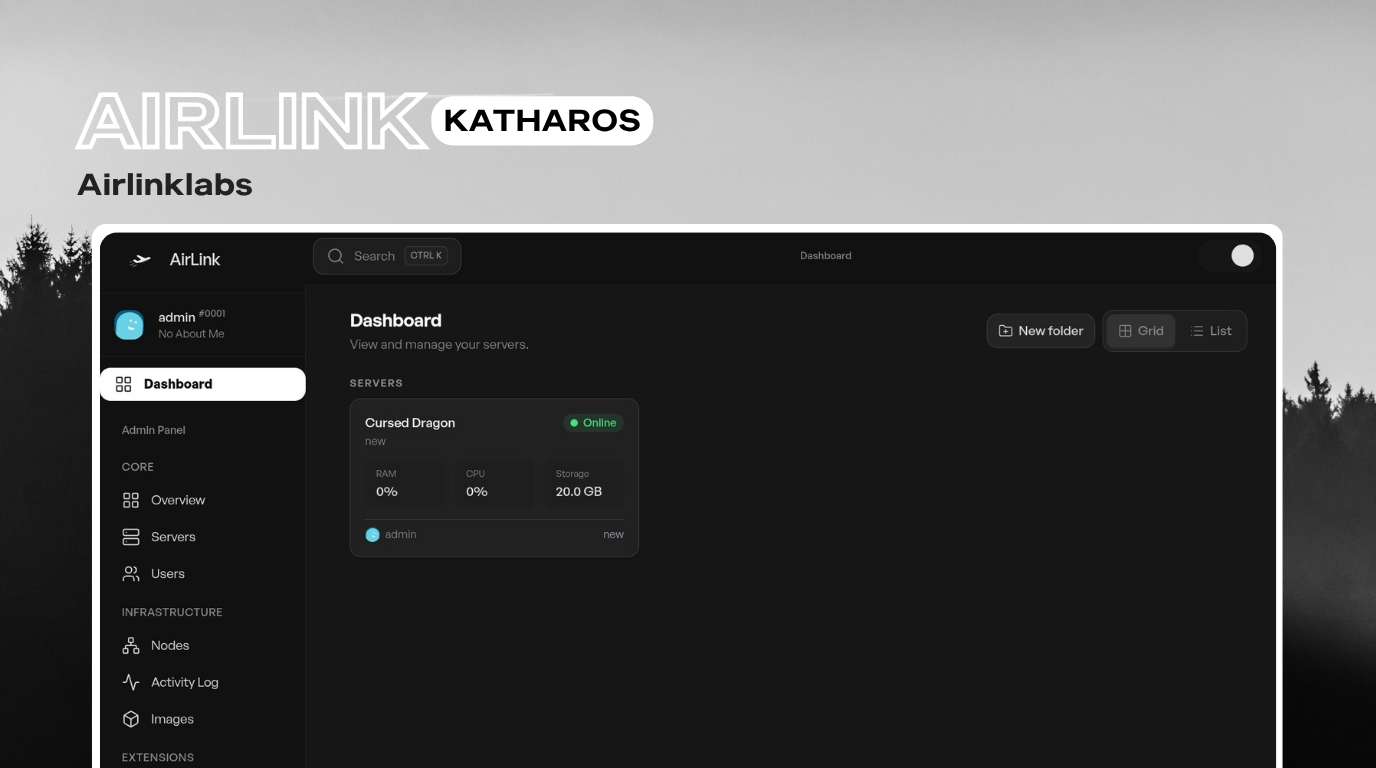
Task: Open the Dashboard sidebar item
Action: (202, 384)
